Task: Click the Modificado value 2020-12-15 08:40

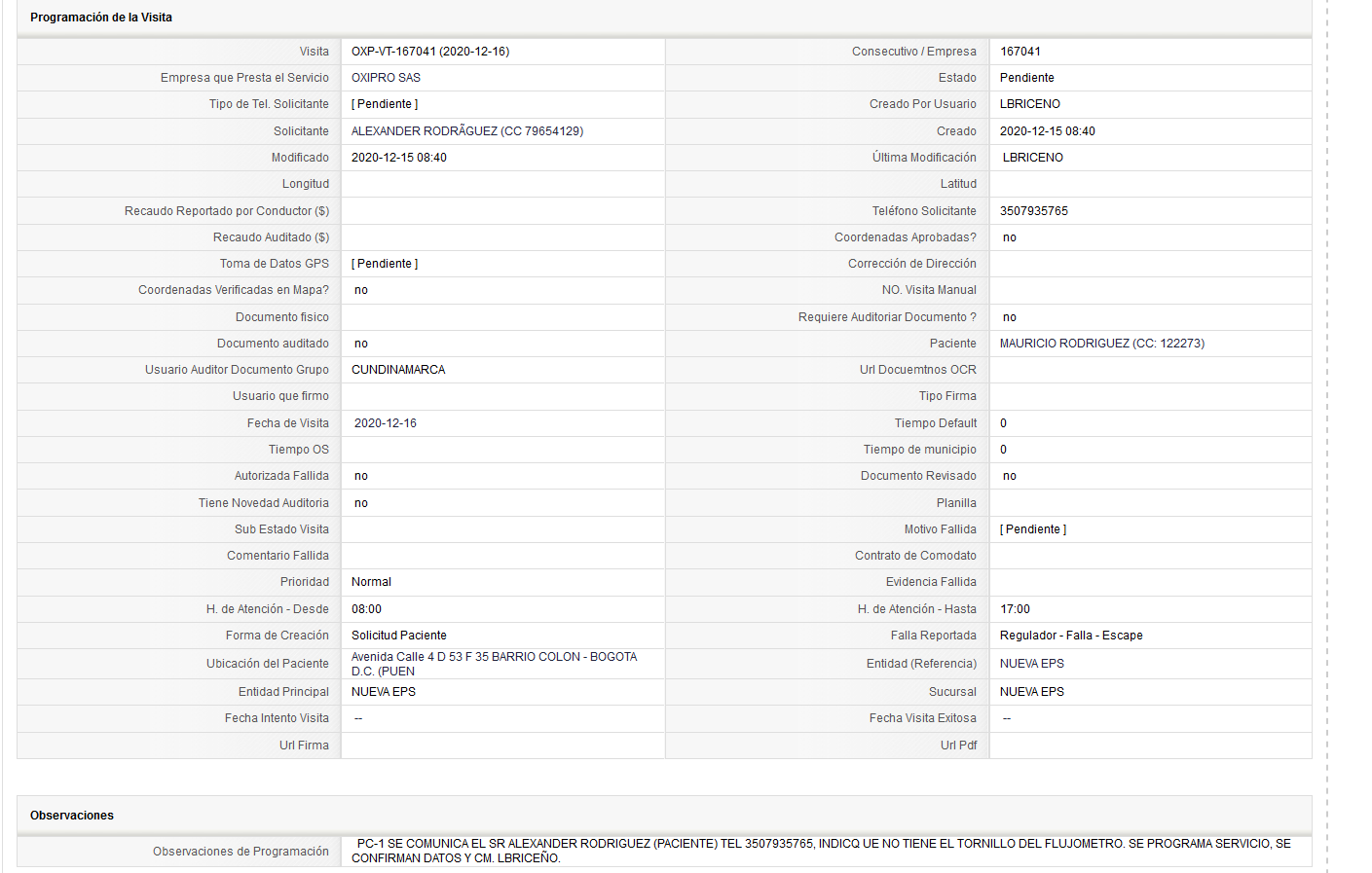Action: (x=399, y=158)
